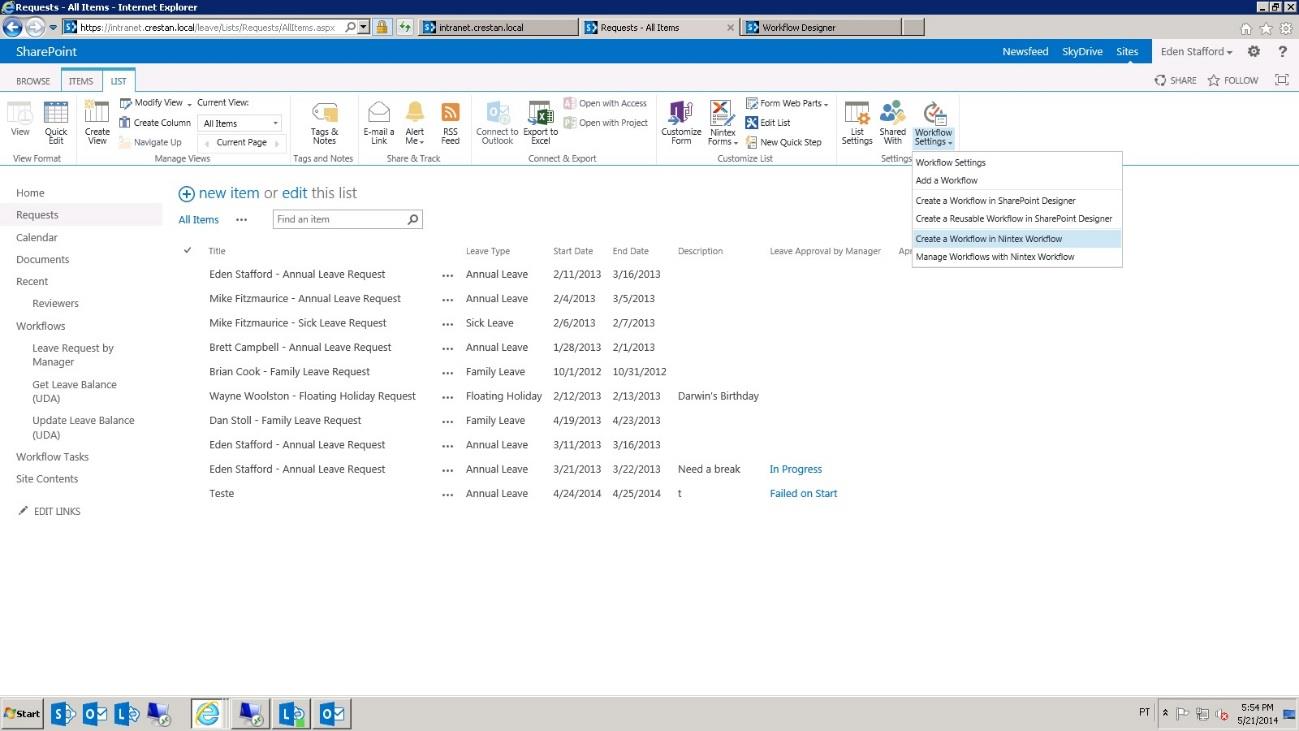Screen dimensions: 1299x731
Task: Click the E-mail a Link icon
Action: [379, 123]
